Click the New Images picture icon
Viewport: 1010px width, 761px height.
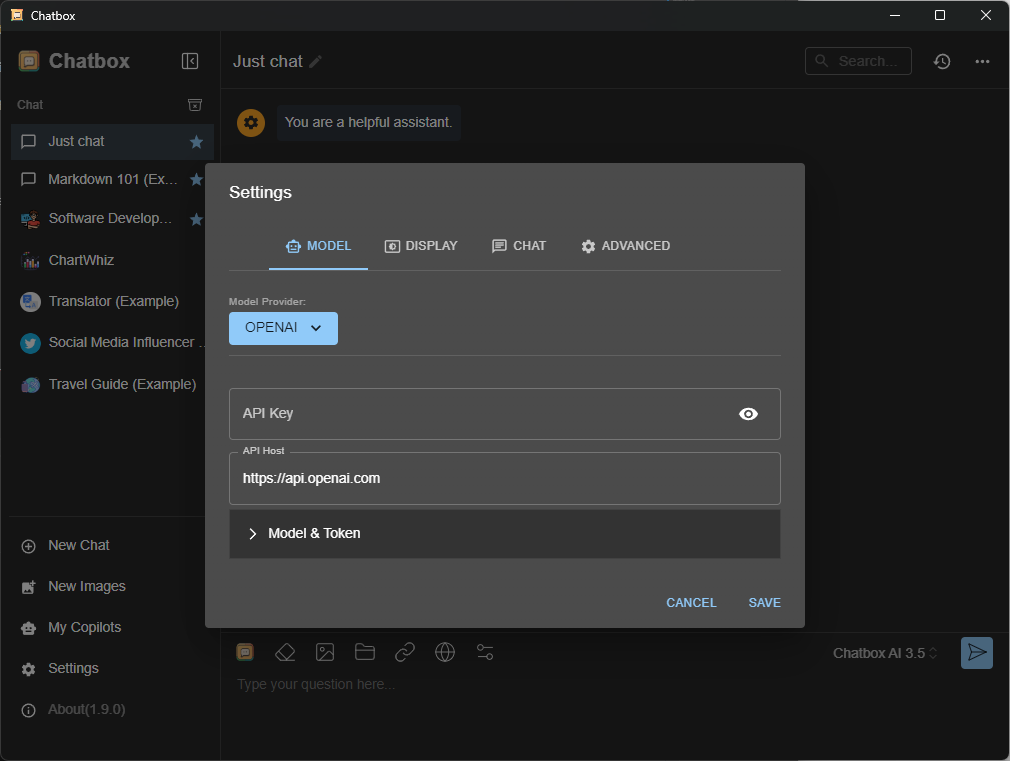click(x=28, y=588)
